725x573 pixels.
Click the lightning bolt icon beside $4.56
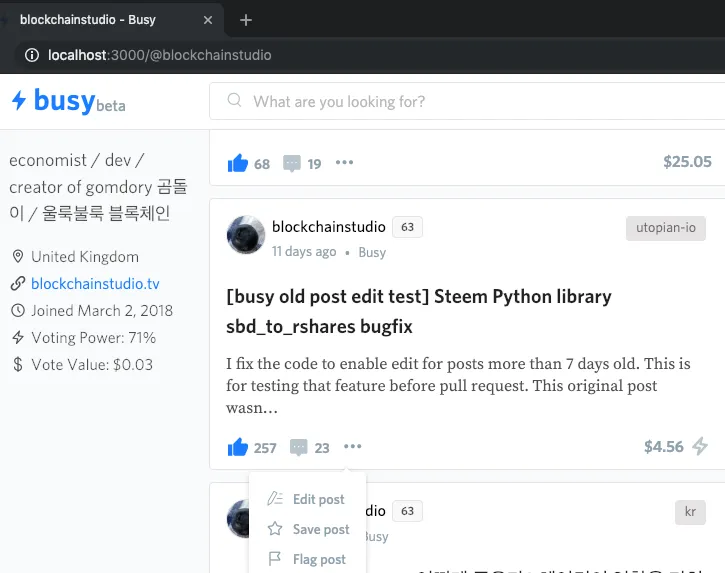point(700,446)
